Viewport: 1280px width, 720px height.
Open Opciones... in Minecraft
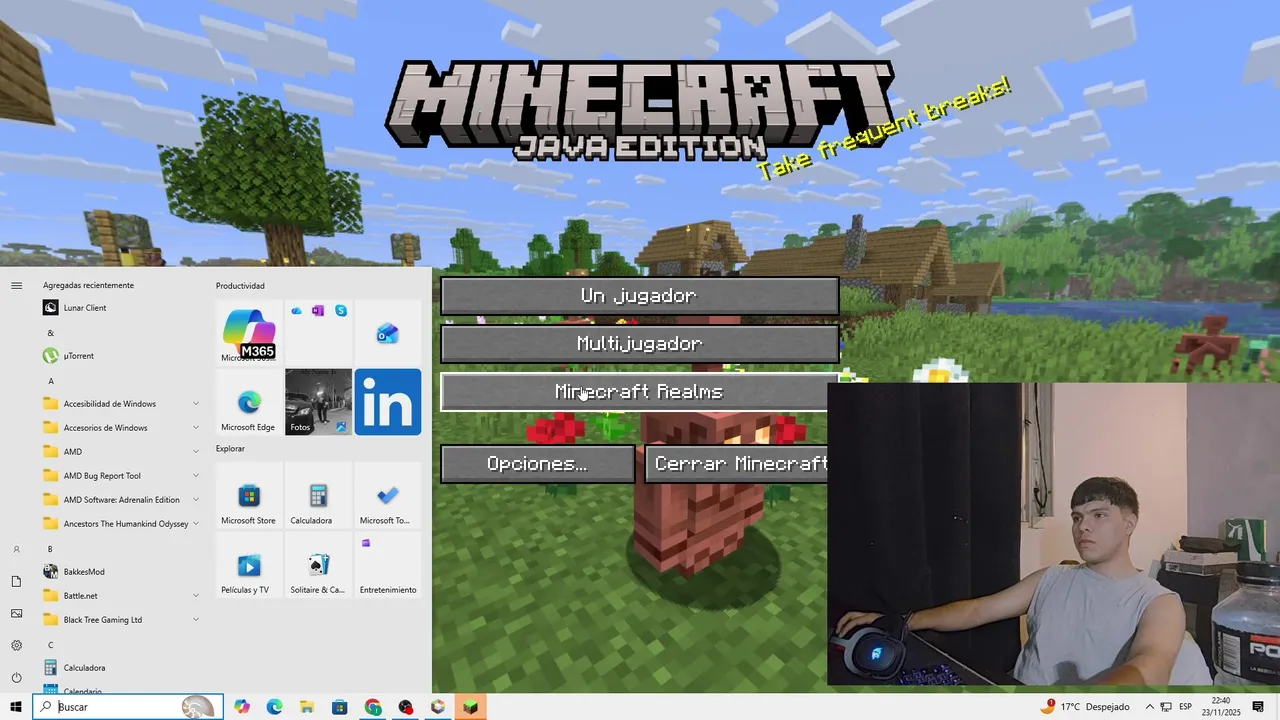coord(537,464)
